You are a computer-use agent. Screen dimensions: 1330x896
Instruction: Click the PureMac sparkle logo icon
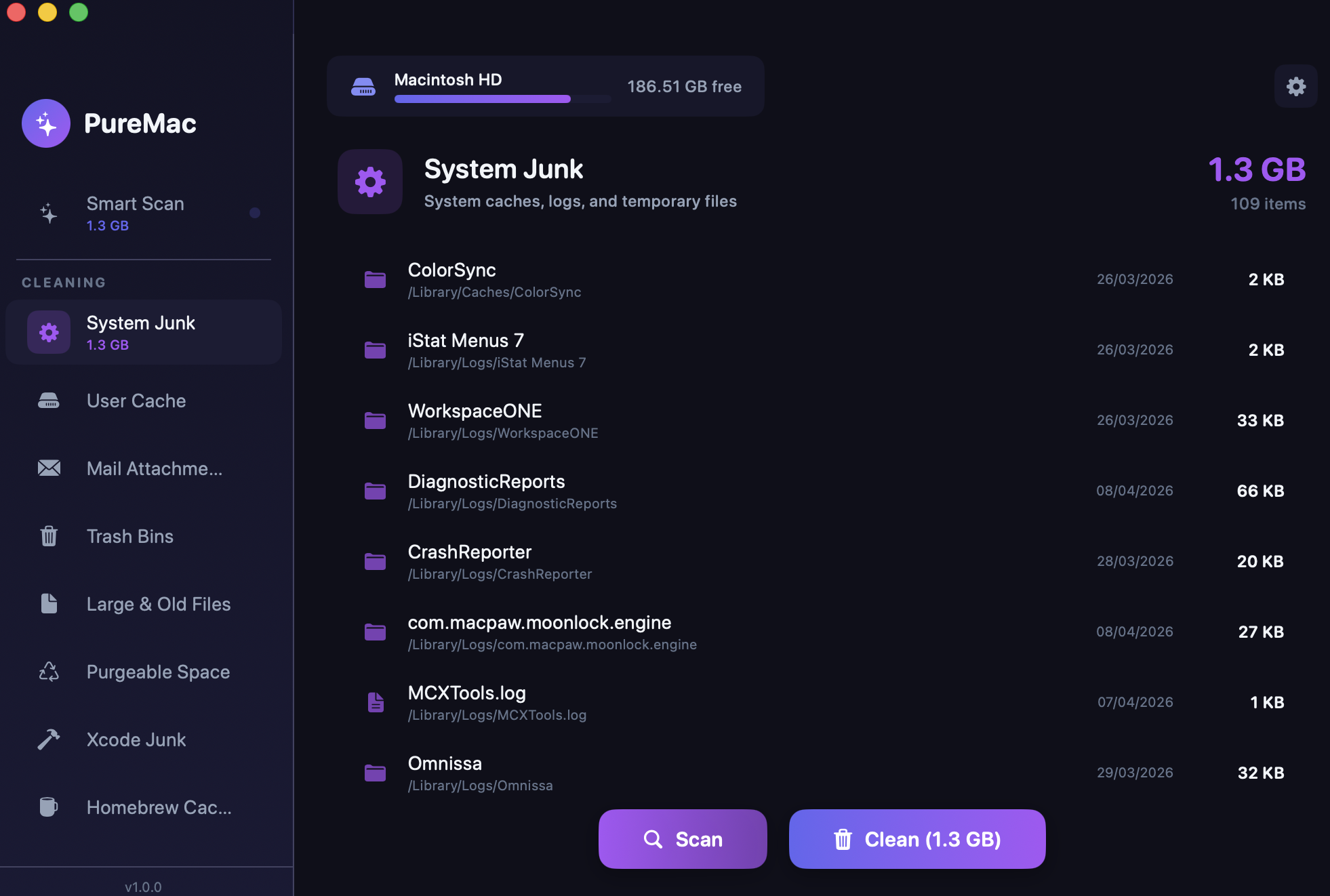pos(46,123)
